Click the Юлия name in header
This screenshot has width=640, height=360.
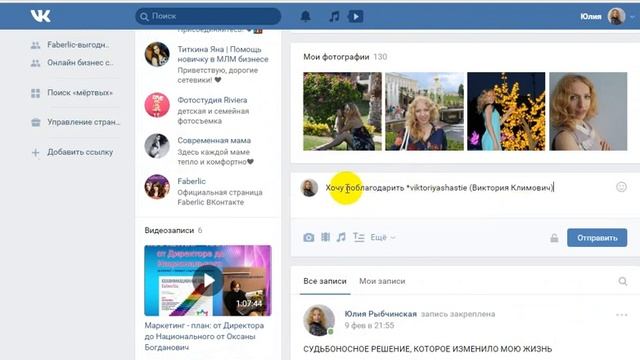point(591,17)
